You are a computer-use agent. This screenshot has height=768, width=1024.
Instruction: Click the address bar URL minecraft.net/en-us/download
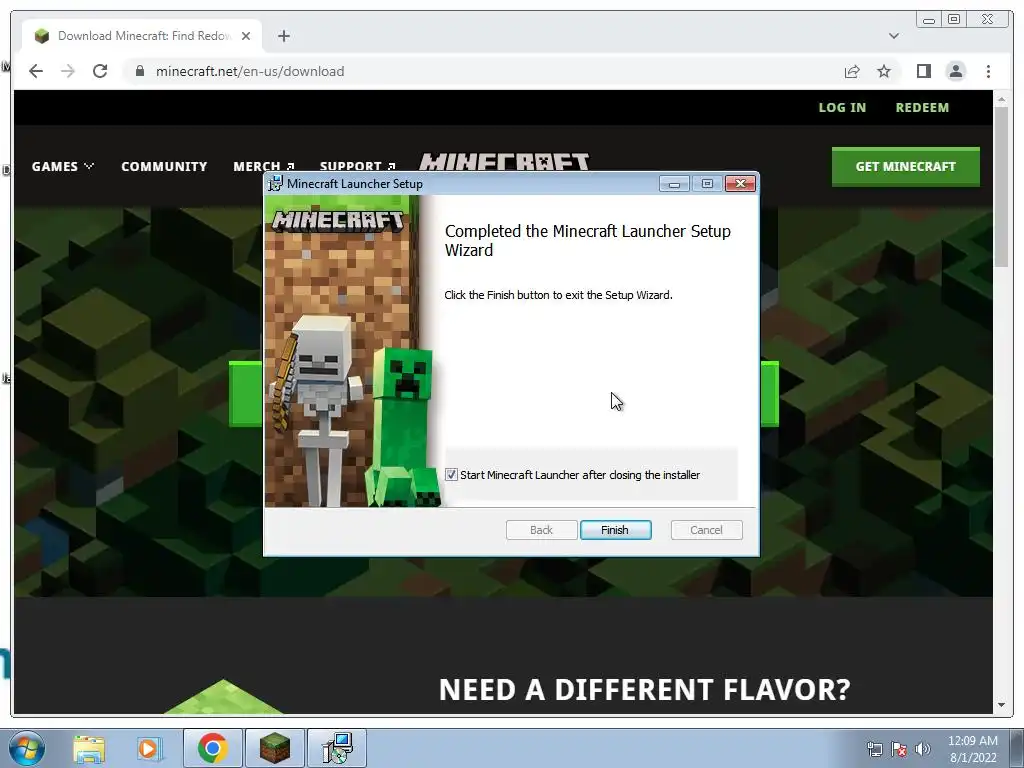coord(249,71)
